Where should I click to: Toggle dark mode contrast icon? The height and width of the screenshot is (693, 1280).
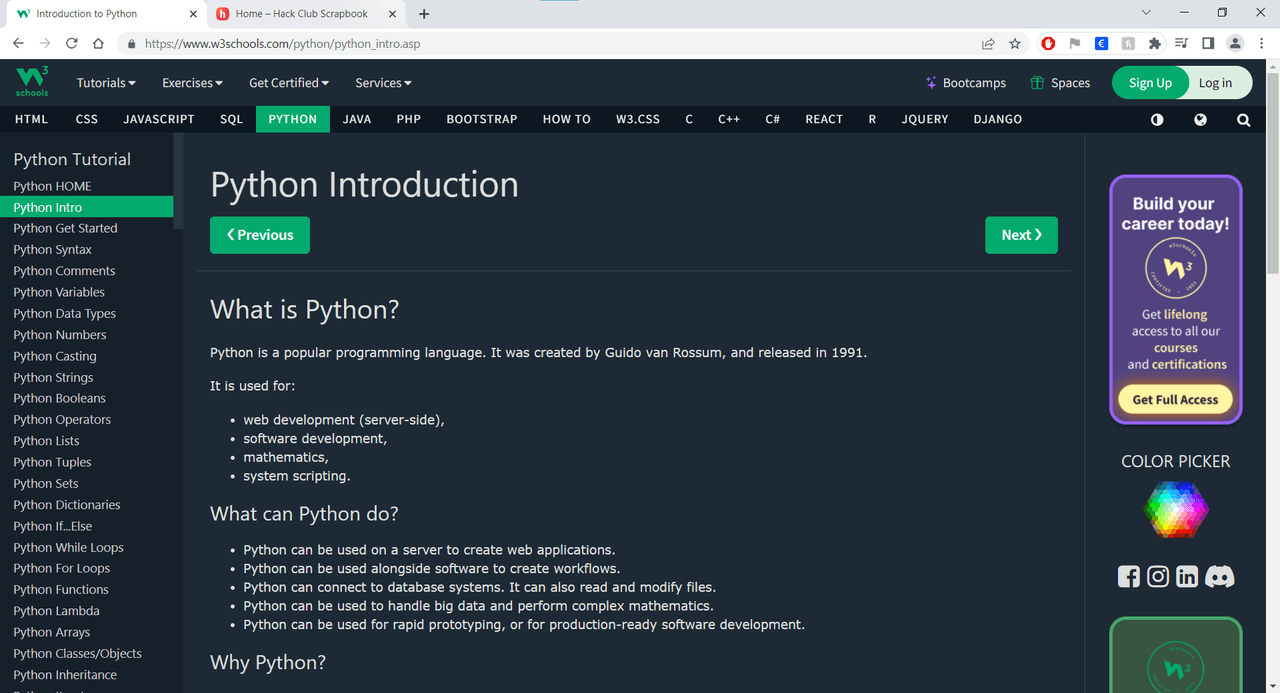coord(1157,119)
